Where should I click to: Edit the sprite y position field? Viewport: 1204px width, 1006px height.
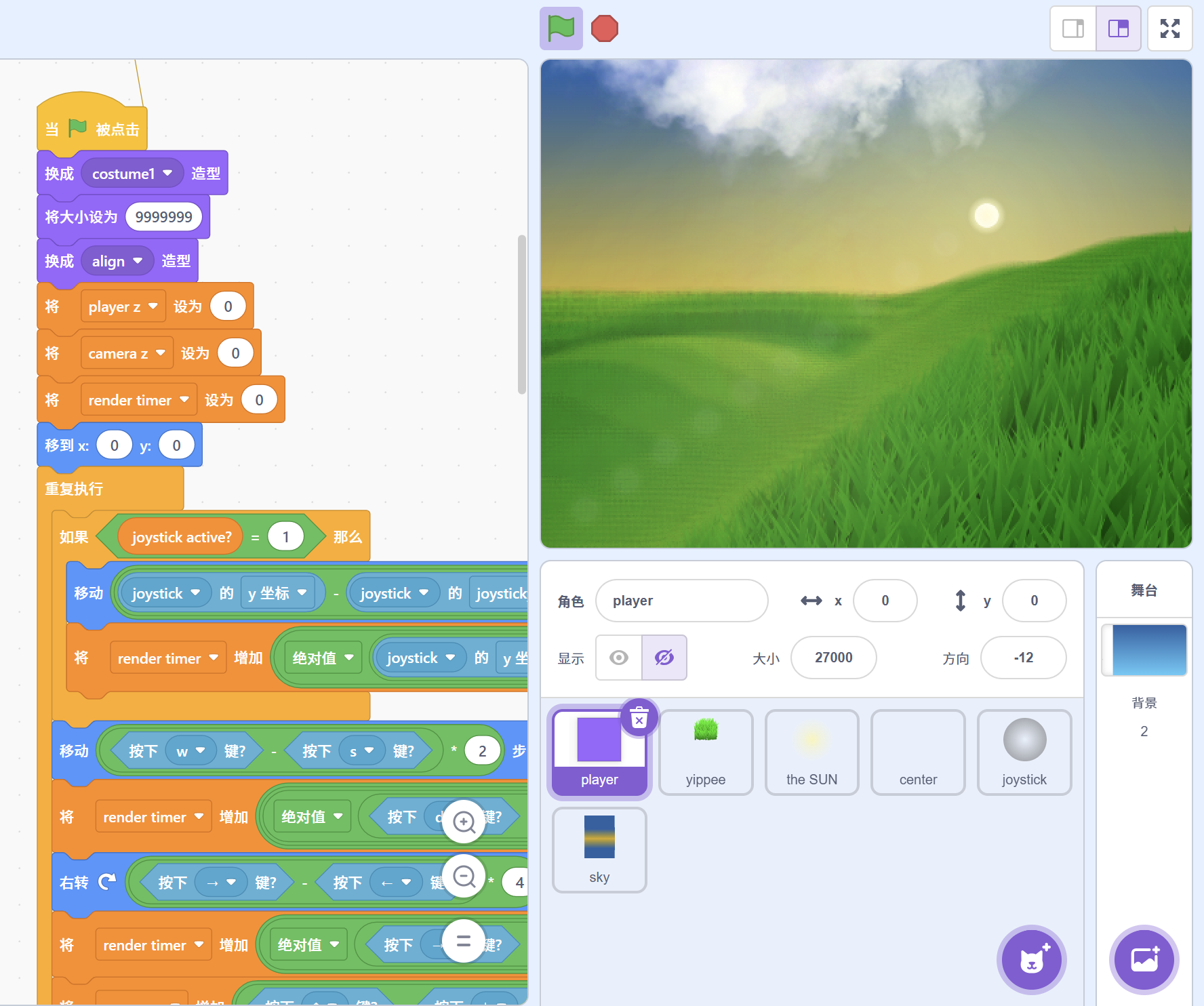(1035, 601)
